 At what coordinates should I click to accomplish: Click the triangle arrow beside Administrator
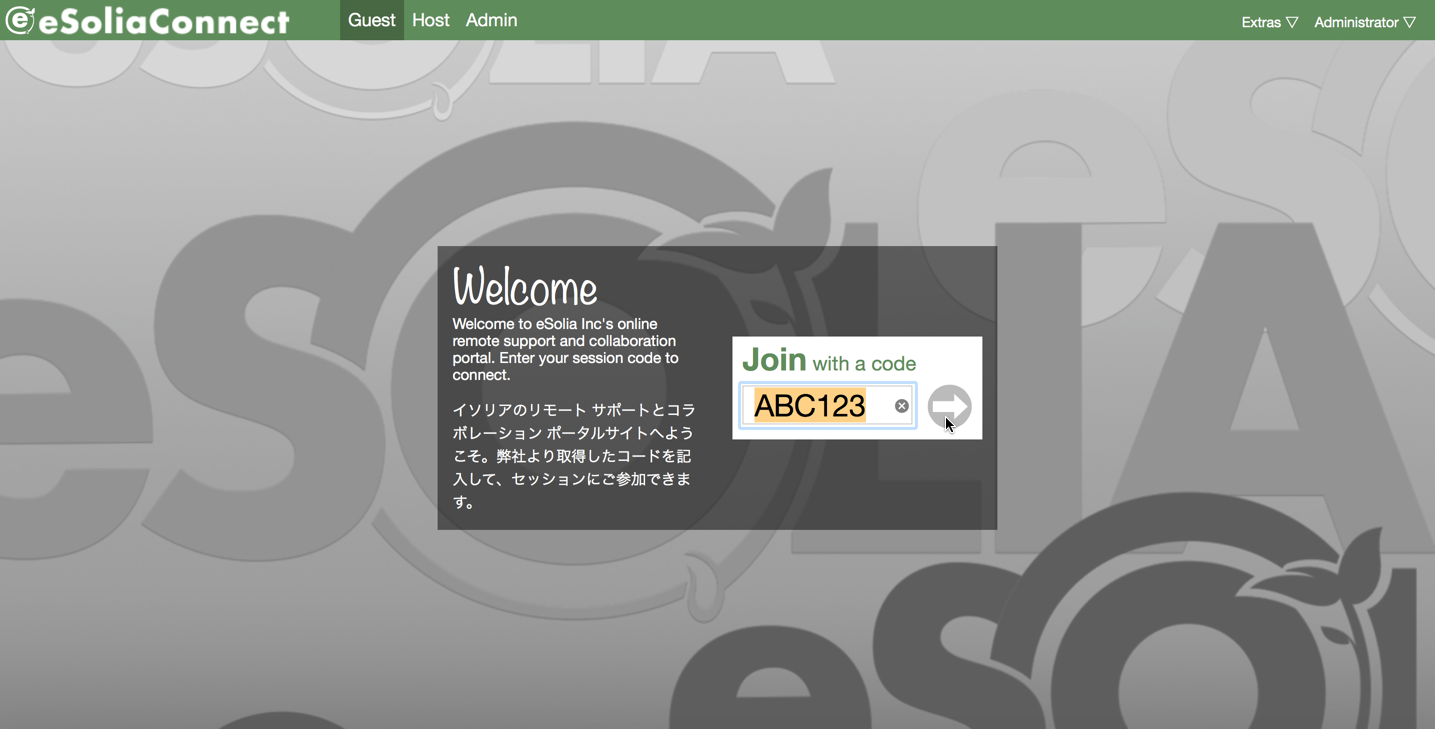point(1410,22)
